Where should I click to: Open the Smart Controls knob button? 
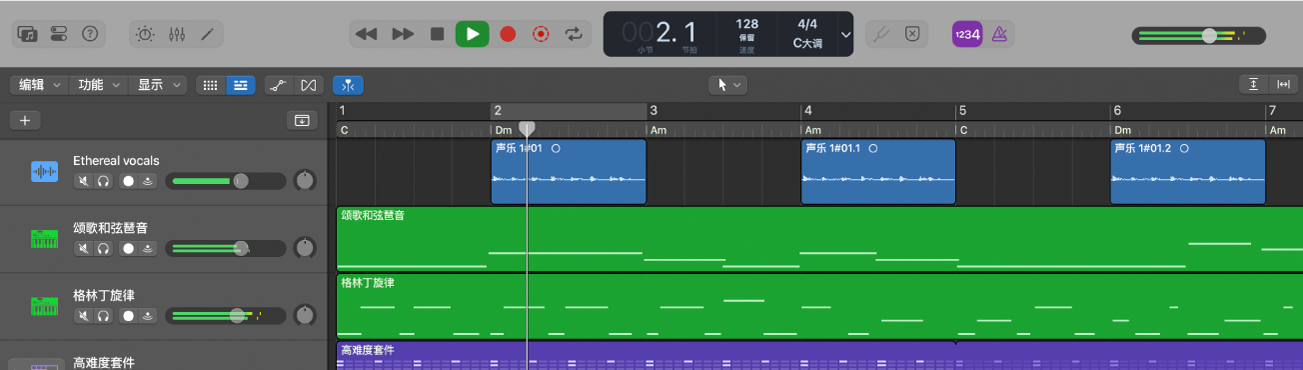146,34
